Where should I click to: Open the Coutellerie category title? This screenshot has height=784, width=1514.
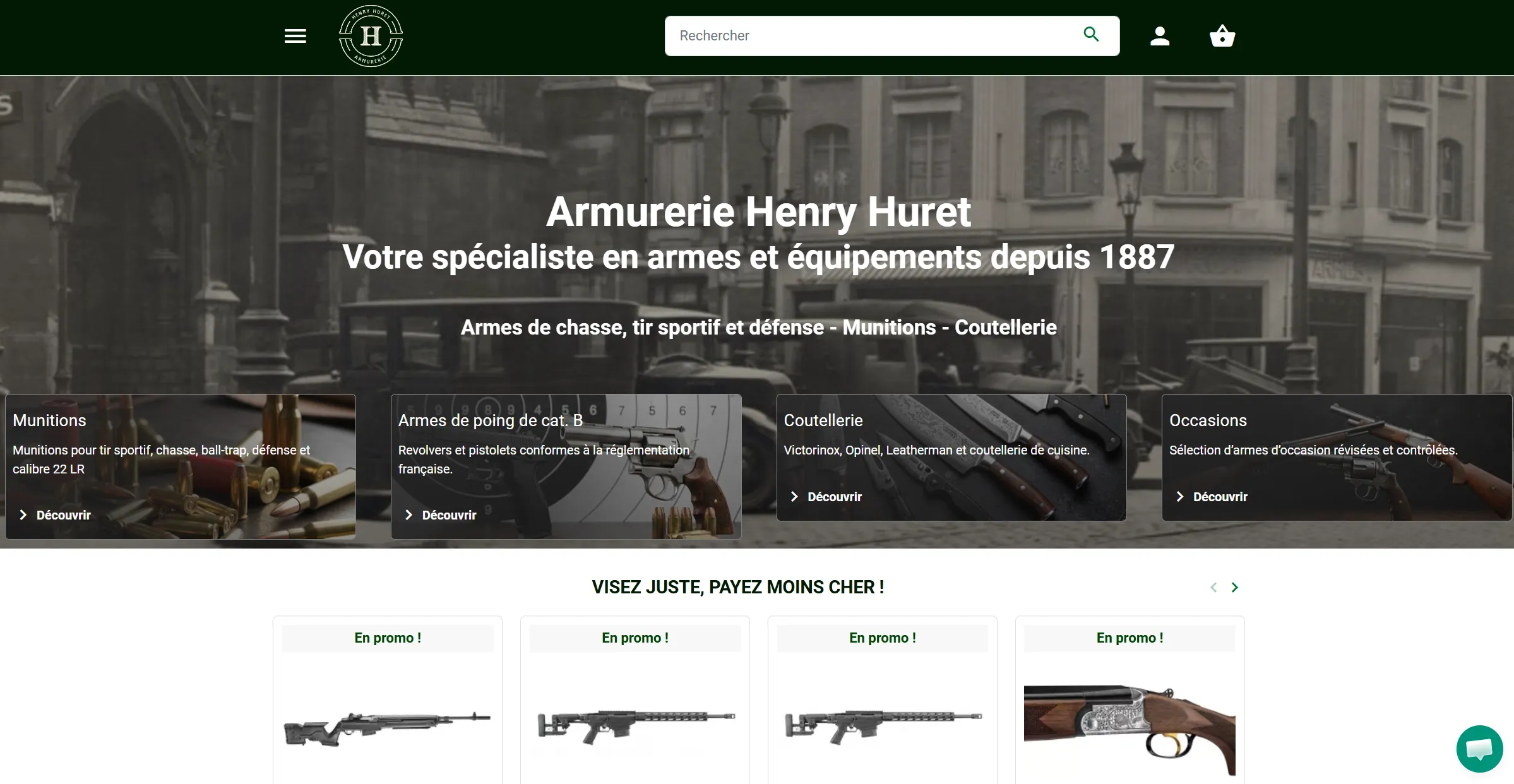point(823,420)
